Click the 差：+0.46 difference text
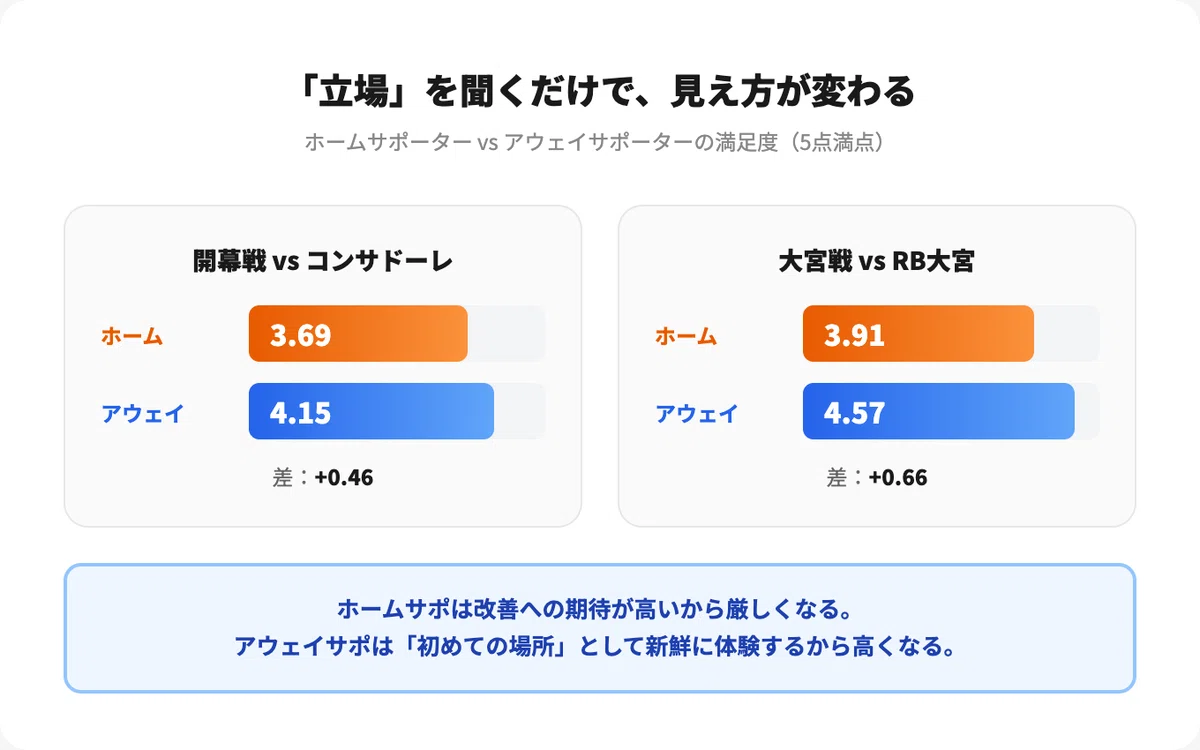Screen dimensions: 1200x750 pyautogui.click(x=323, y=477)
